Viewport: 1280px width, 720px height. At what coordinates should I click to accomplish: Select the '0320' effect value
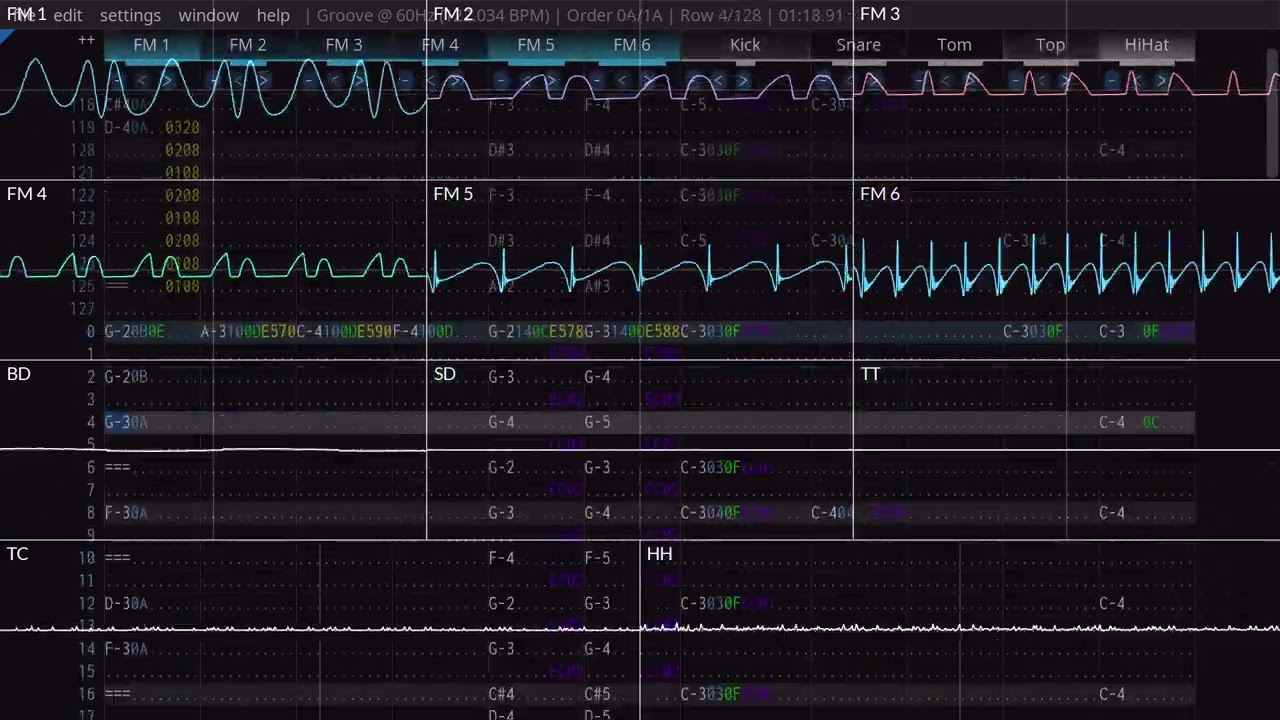(182, 127)
